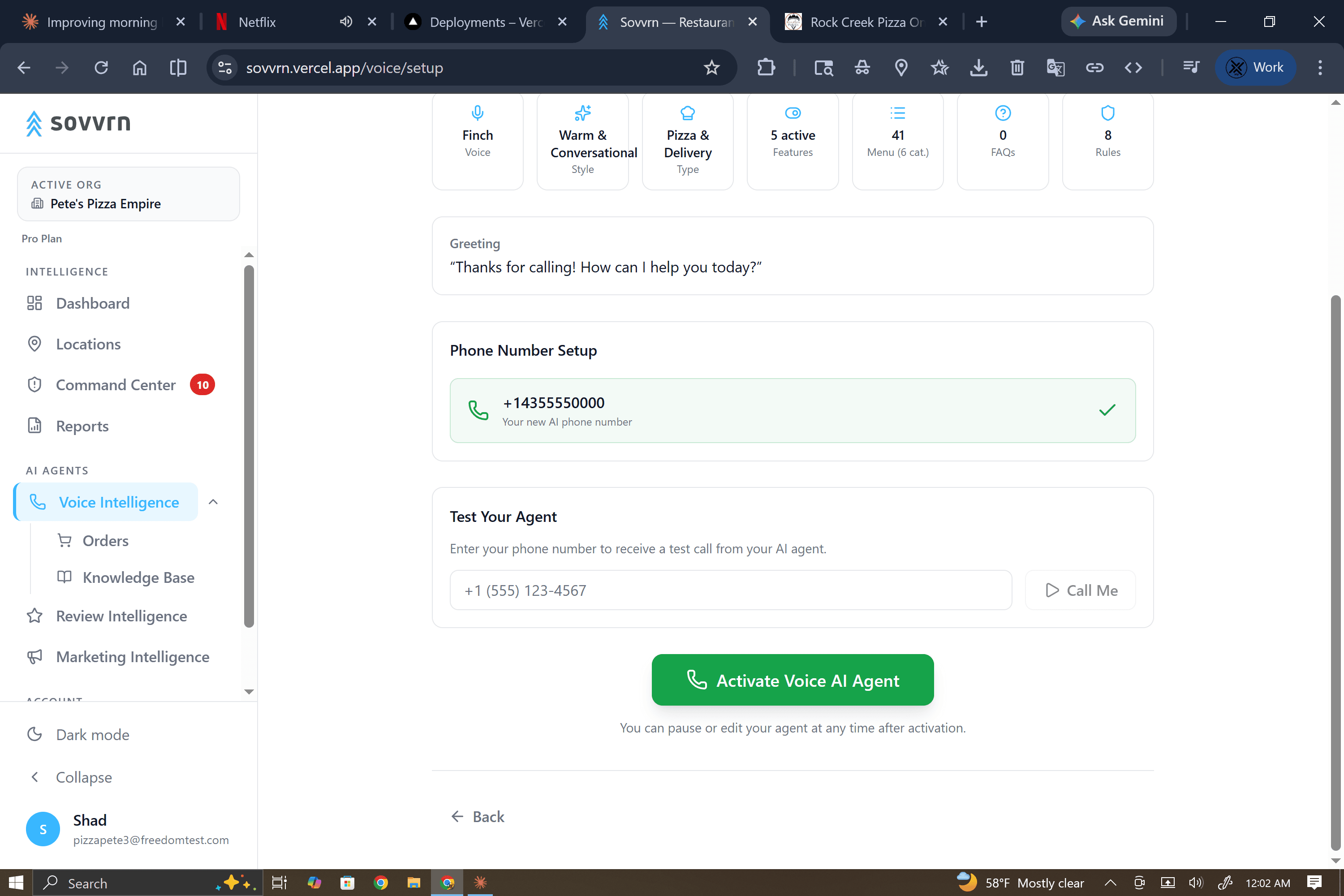Viewport: 1344px width, 896px height.
Task: Open Chrome's three-dot menu
Action: tap(1320, 68)
